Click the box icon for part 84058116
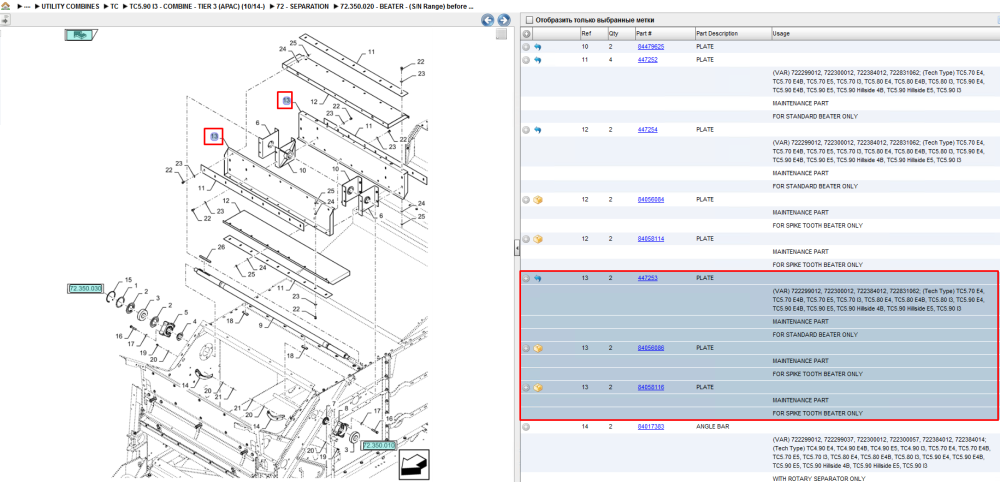The image size is (1000, 482). point(538,388)
